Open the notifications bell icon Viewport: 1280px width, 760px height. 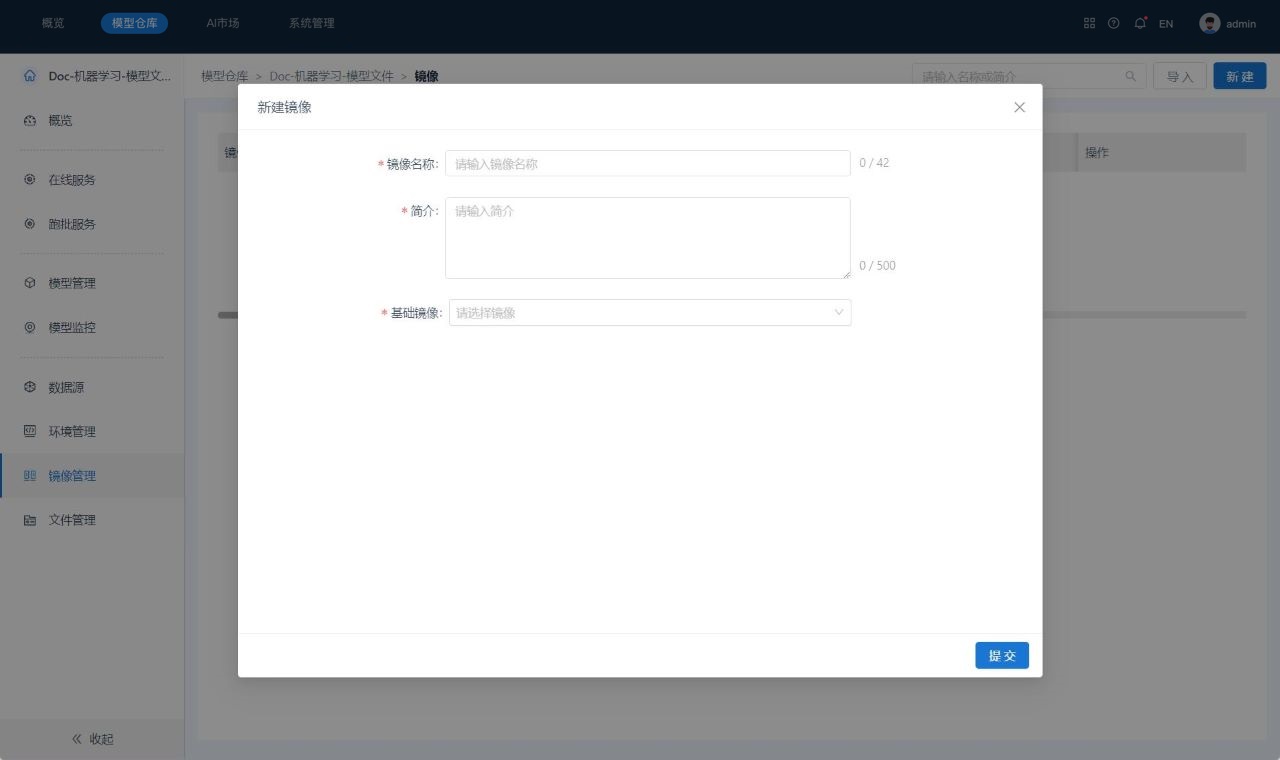pyautogui.click(x=1140, y=23)
